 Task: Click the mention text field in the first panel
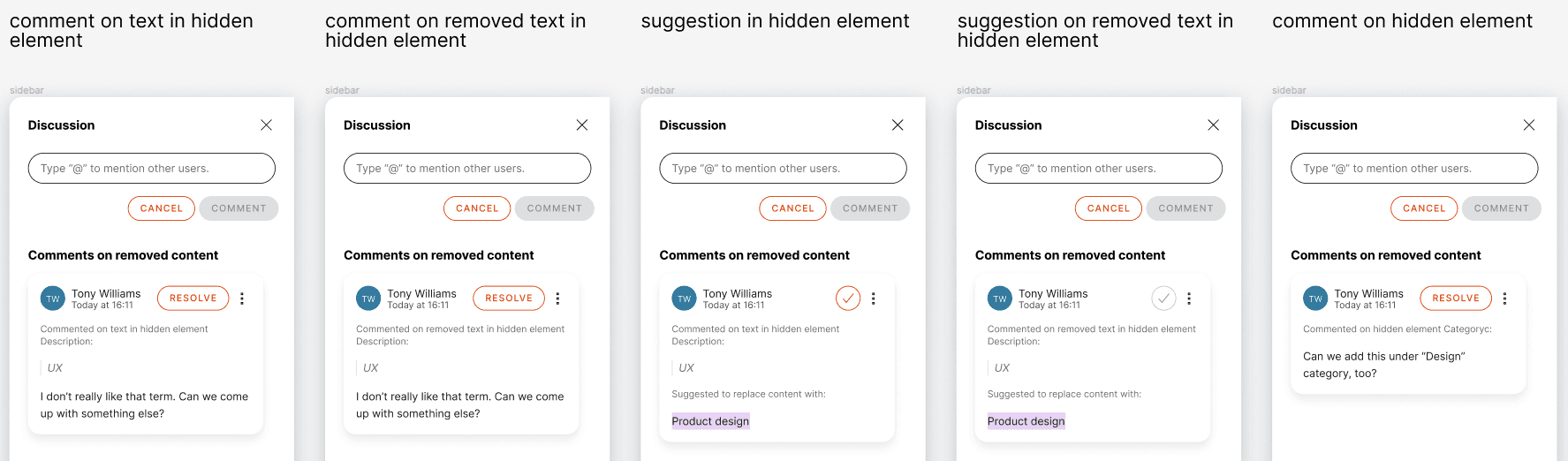[x=151, y=169]
